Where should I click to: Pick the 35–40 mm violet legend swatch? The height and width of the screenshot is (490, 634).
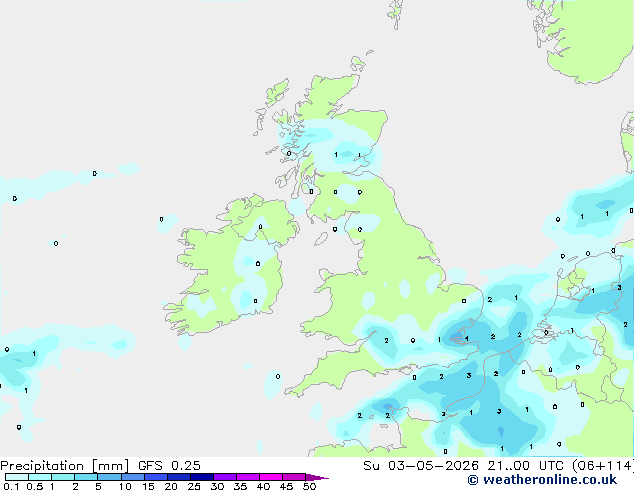pos(248,477)
